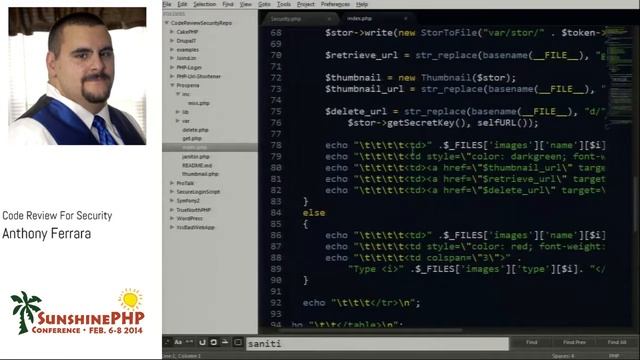Open delete.php in the sidebar

coord(195,130)
